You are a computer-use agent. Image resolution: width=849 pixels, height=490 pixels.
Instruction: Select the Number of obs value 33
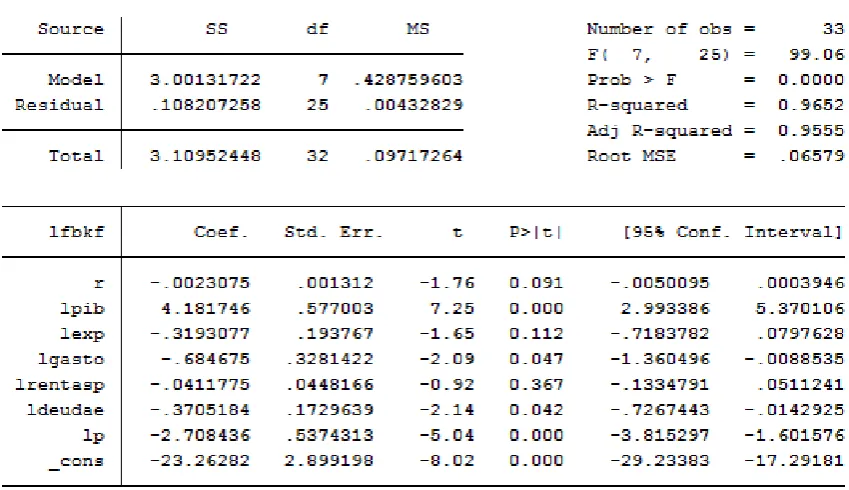tap(833, 29)
